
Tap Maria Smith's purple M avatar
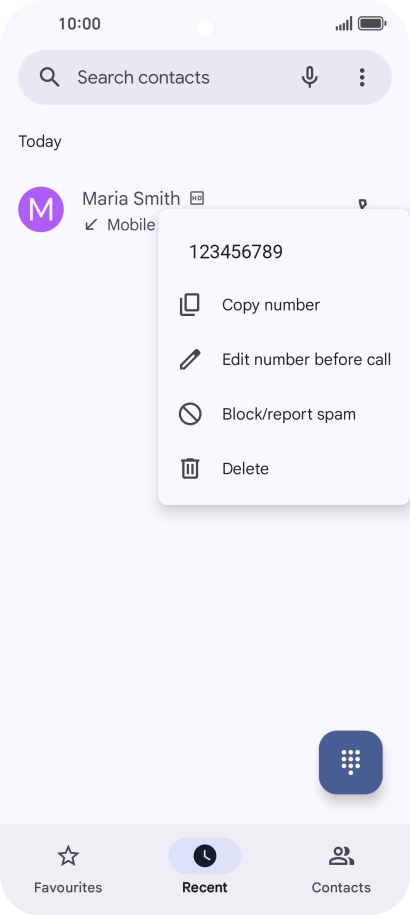[41, 209]
